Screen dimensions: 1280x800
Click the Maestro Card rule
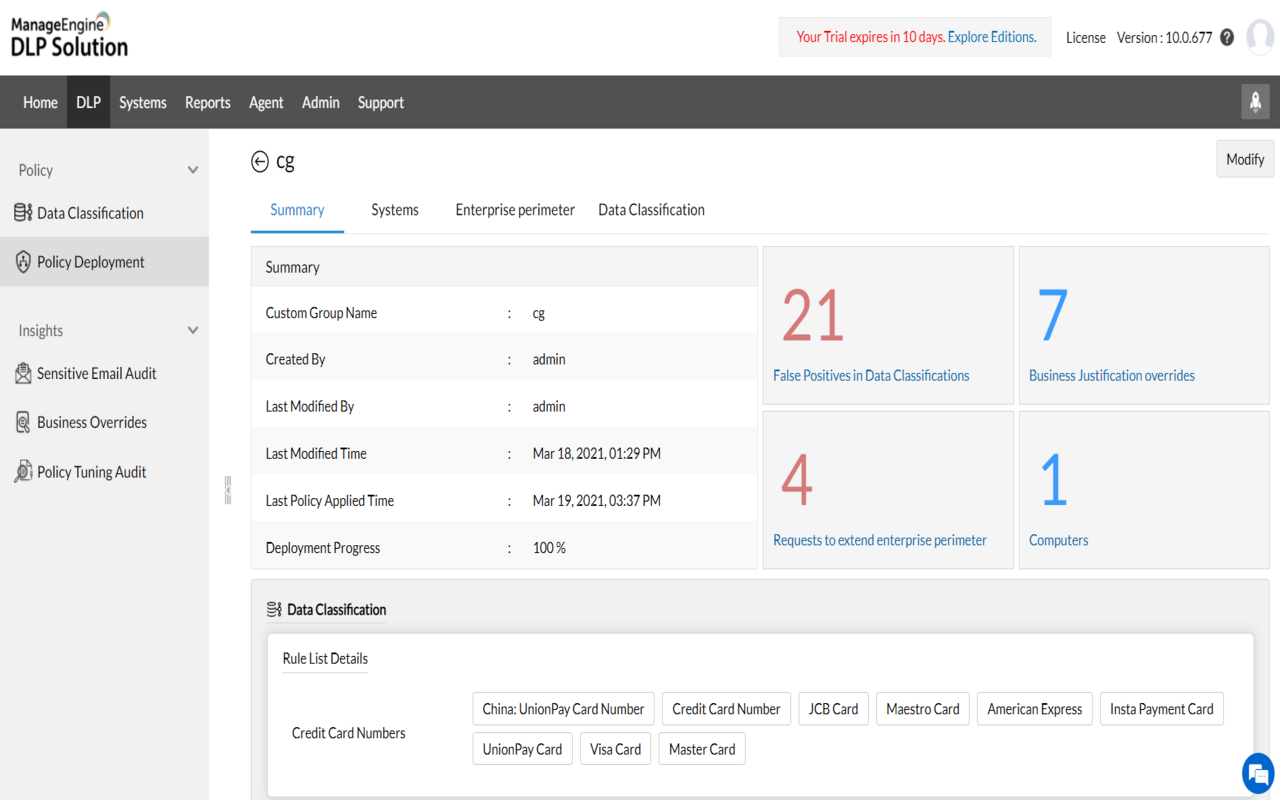(x=922, y=709)
